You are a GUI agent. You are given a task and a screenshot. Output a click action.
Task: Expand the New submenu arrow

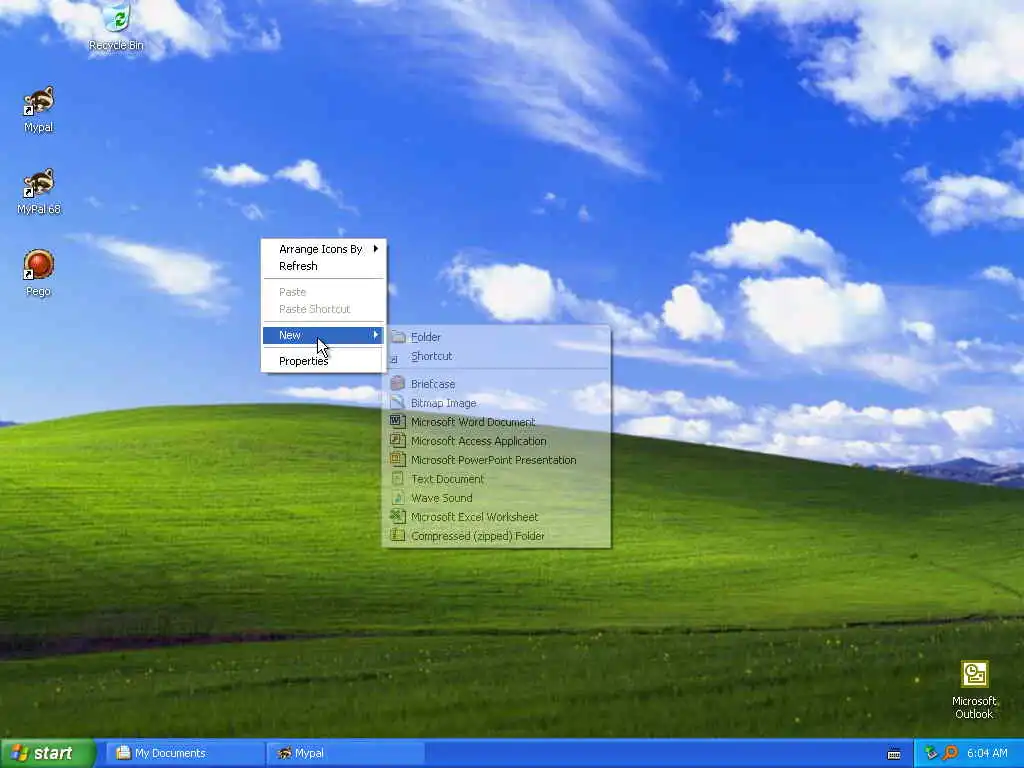376,335
